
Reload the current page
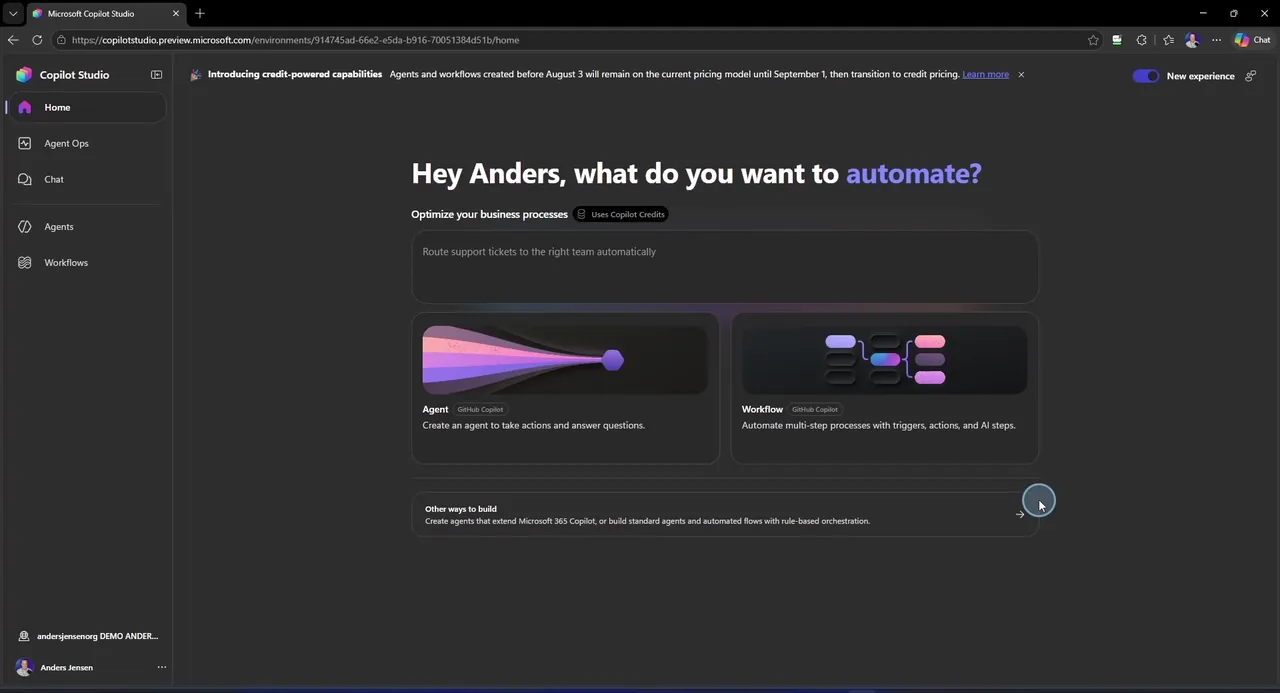37,40
